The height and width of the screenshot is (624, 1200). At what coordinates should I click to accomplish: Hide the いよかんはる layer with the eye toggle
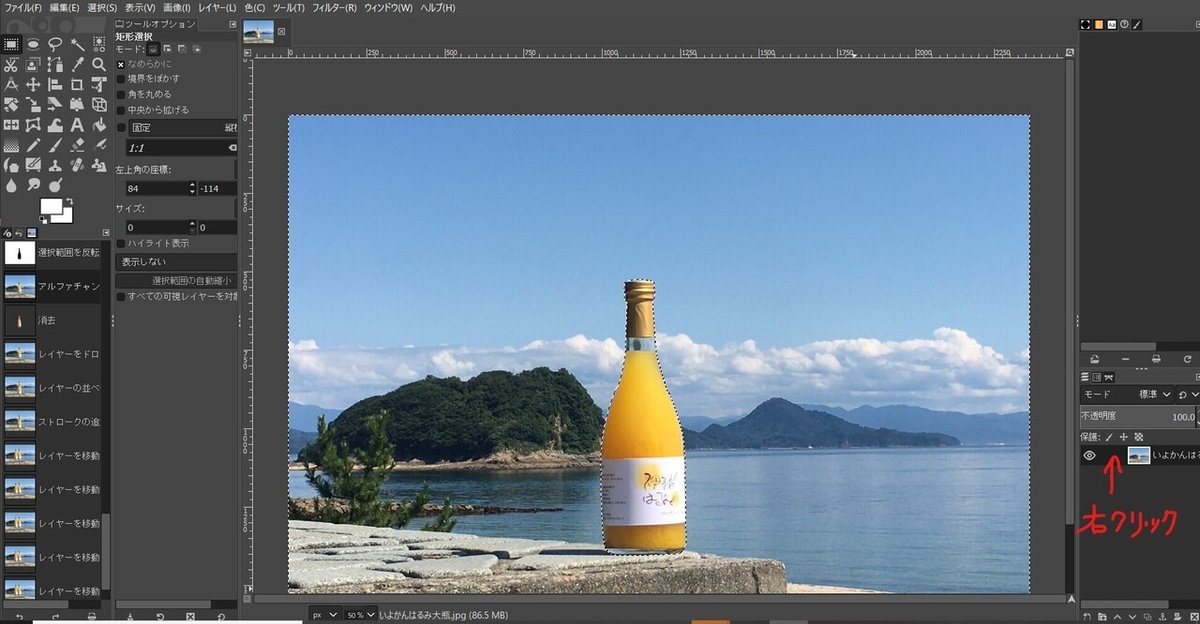tap(1089, 456)
